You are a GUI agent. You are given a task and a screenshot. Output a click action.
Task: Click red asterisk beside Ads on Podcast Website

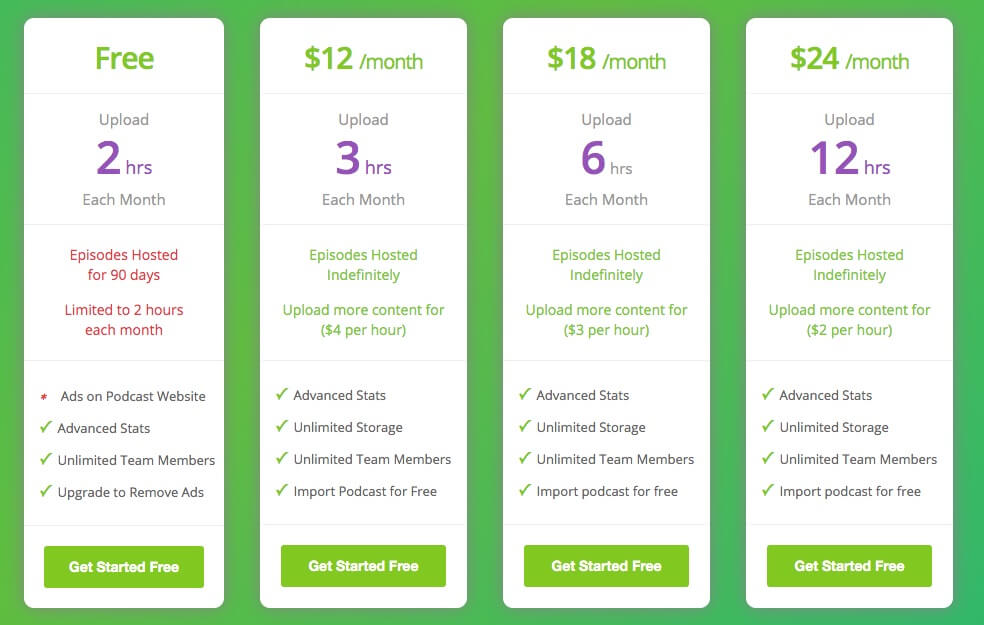(44, 397)
